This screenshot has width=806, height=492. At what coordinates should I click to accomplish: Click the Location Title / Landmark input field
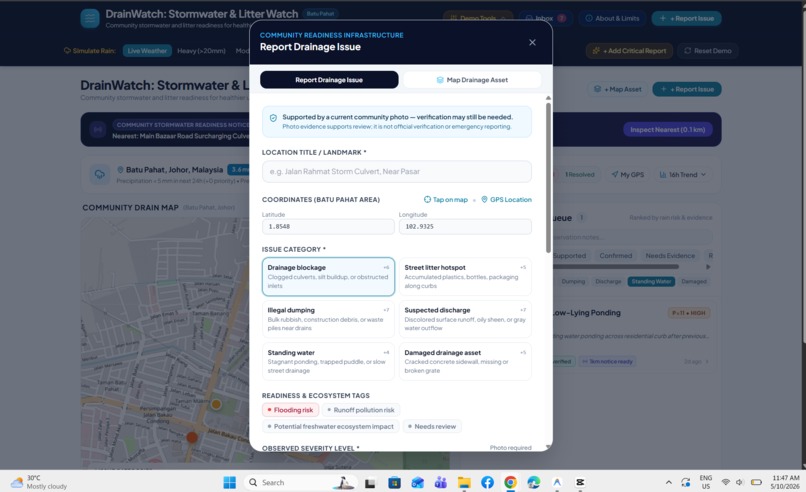pyautogui.click(x=396, y=171)
